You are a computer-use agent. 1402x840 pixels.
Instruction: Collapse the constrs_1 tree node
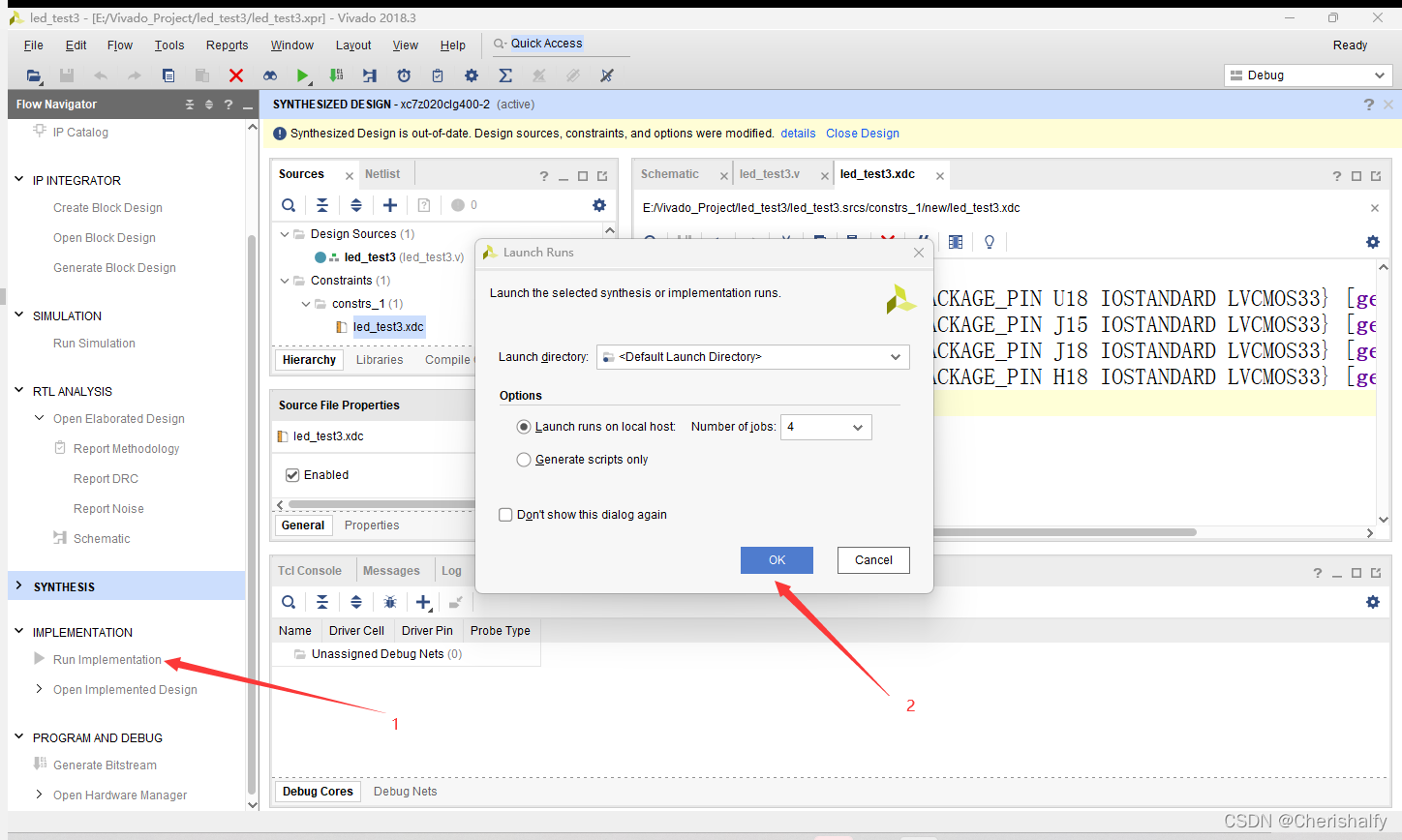point(306,304)
